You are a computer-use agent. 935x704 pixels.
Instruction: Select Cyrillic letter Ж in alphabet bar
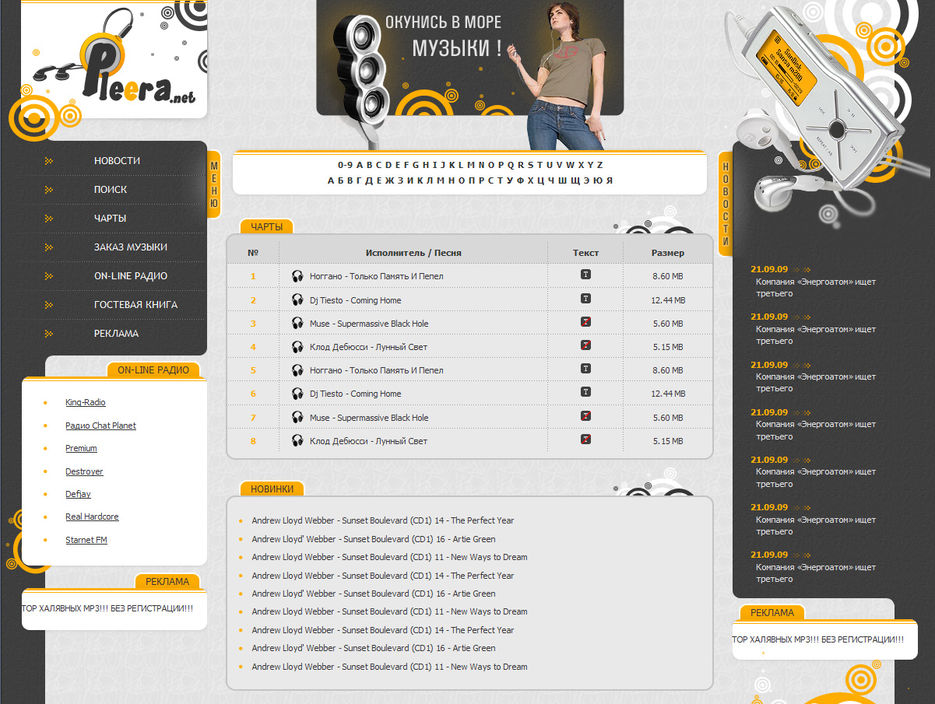389,181
